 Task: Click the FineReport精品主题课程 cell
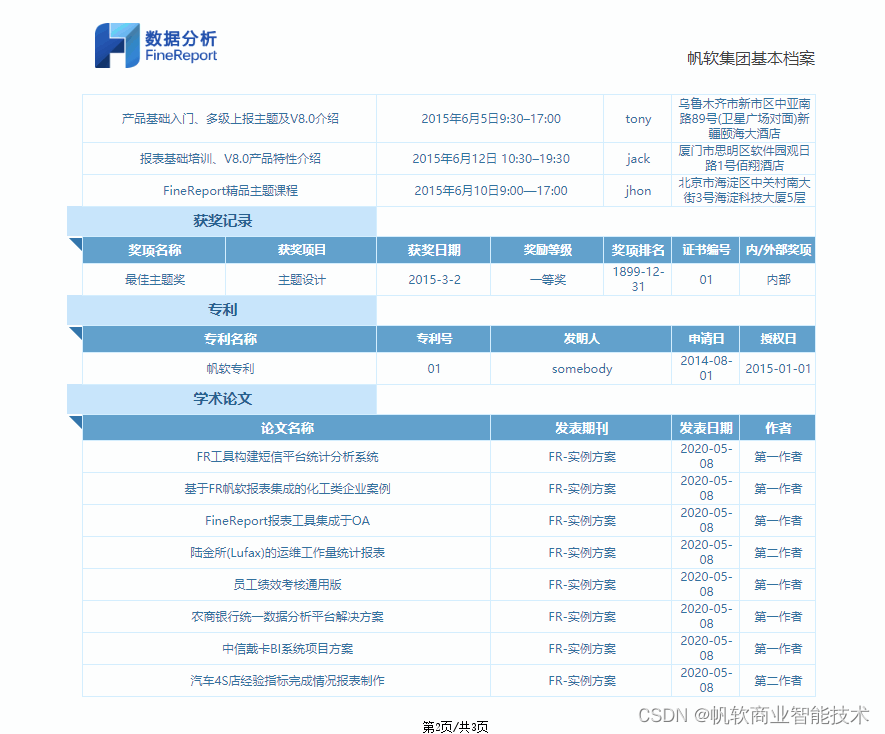tap(230, 191)
